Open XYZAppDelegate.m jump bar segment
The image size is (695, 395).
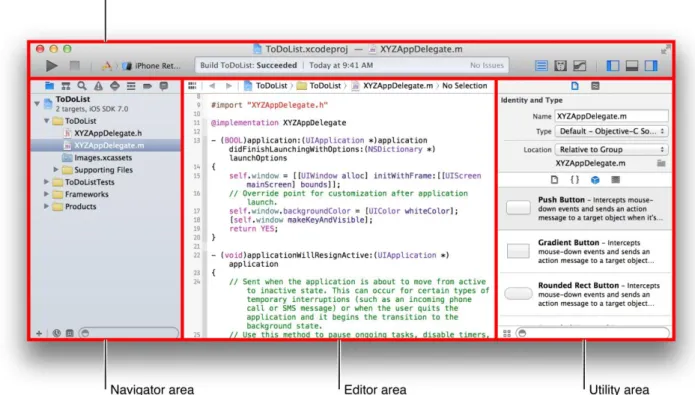392,86
